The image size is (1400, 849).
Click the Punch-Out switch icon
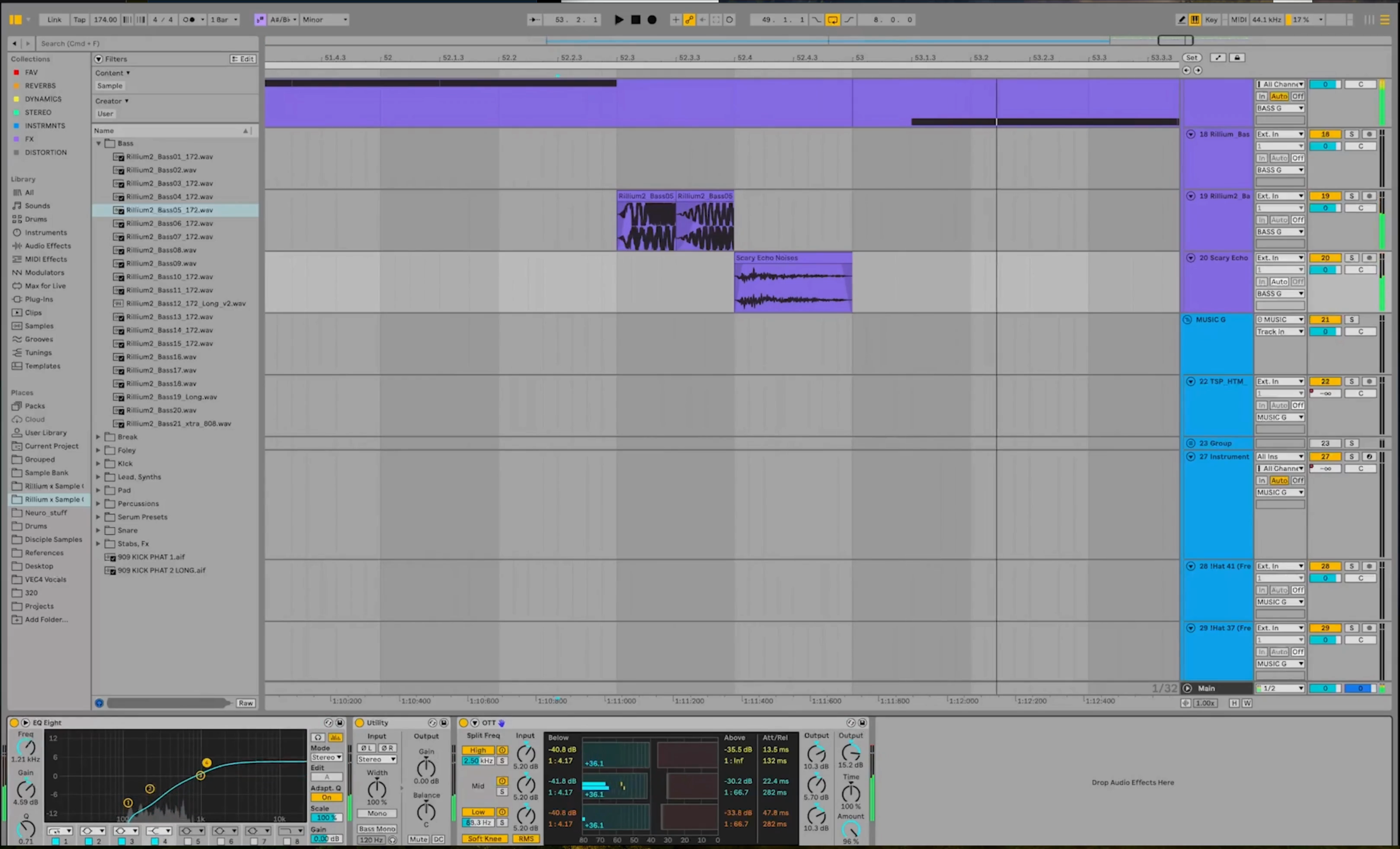849,19
